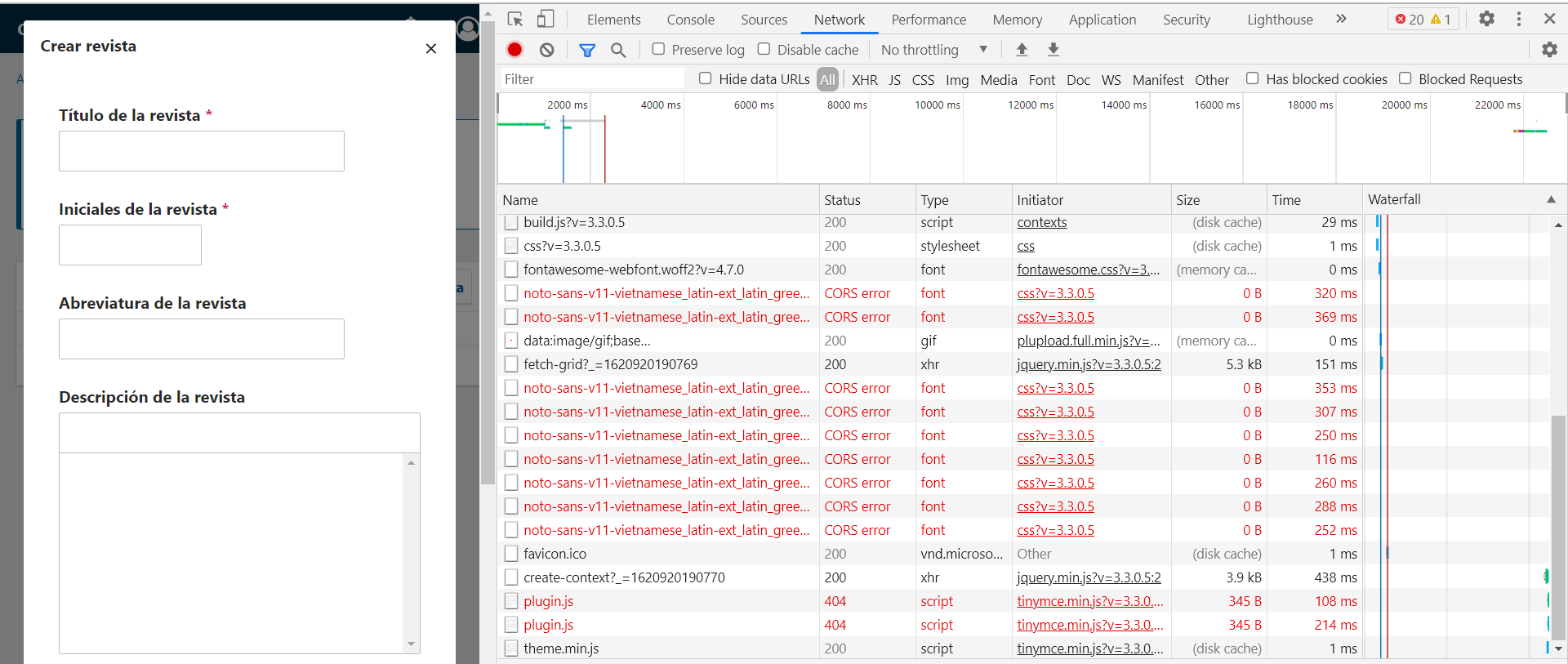Toggle Blocked Requests checkbox

(1405, 78)
